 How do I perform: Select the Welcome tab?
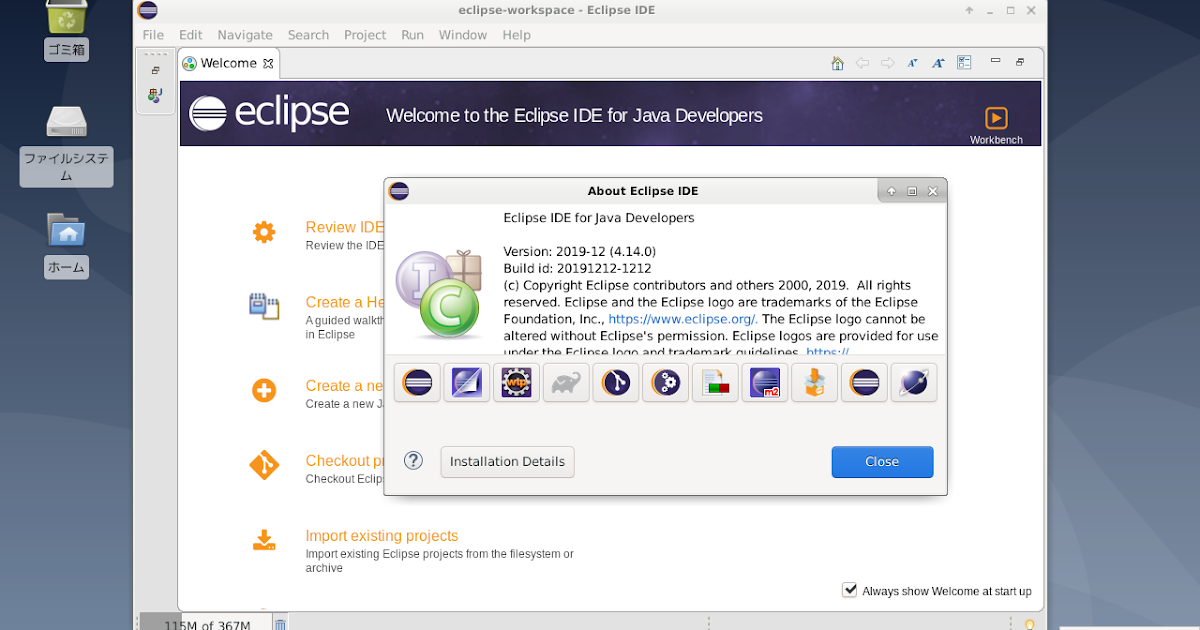[228, 63]
